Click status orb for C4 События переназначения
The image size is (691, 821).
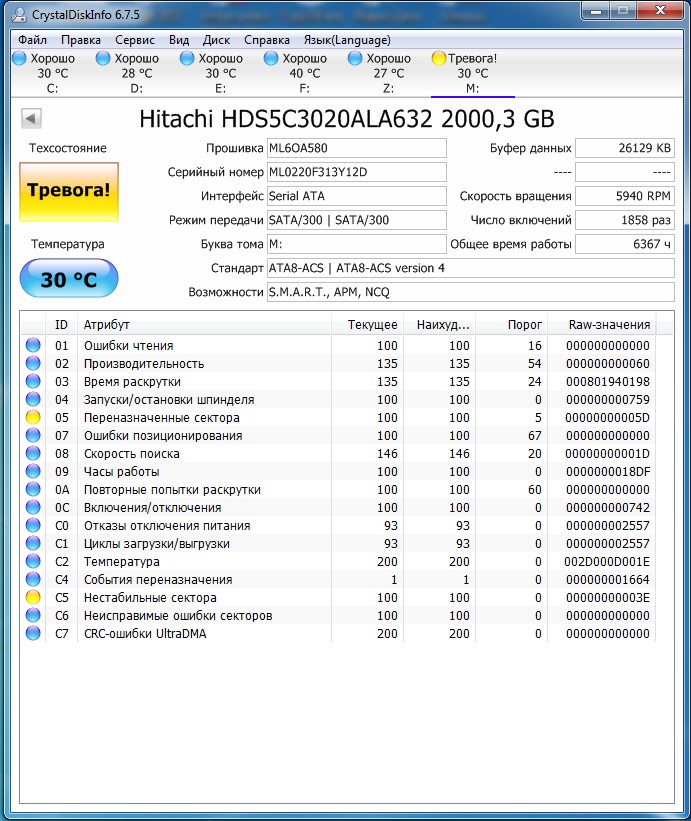coord(33,579)
